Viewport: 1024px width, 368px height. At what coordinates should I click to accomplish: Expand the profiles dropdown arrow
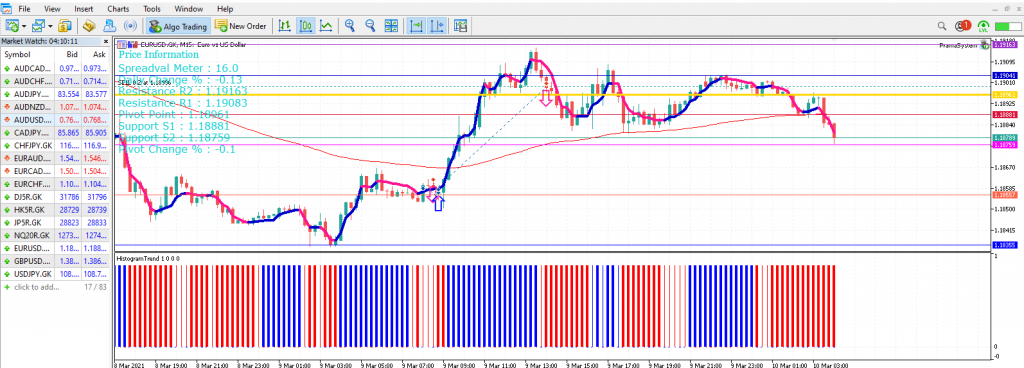(50, 26)
